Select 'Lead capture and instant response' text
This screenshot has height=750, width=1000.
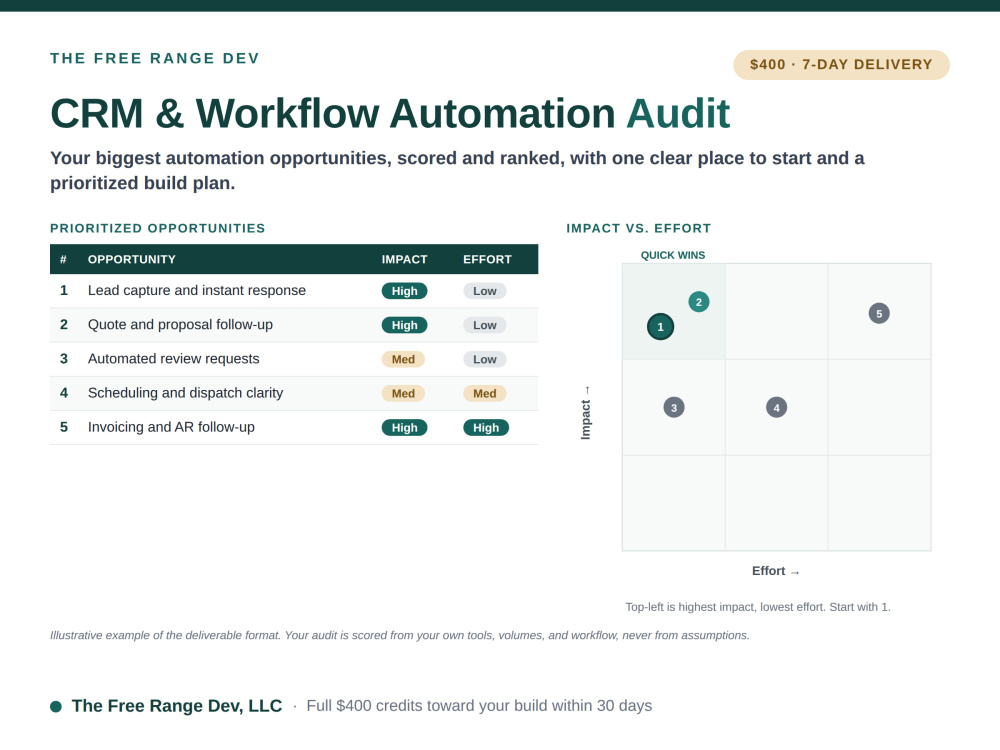(196, 290)
